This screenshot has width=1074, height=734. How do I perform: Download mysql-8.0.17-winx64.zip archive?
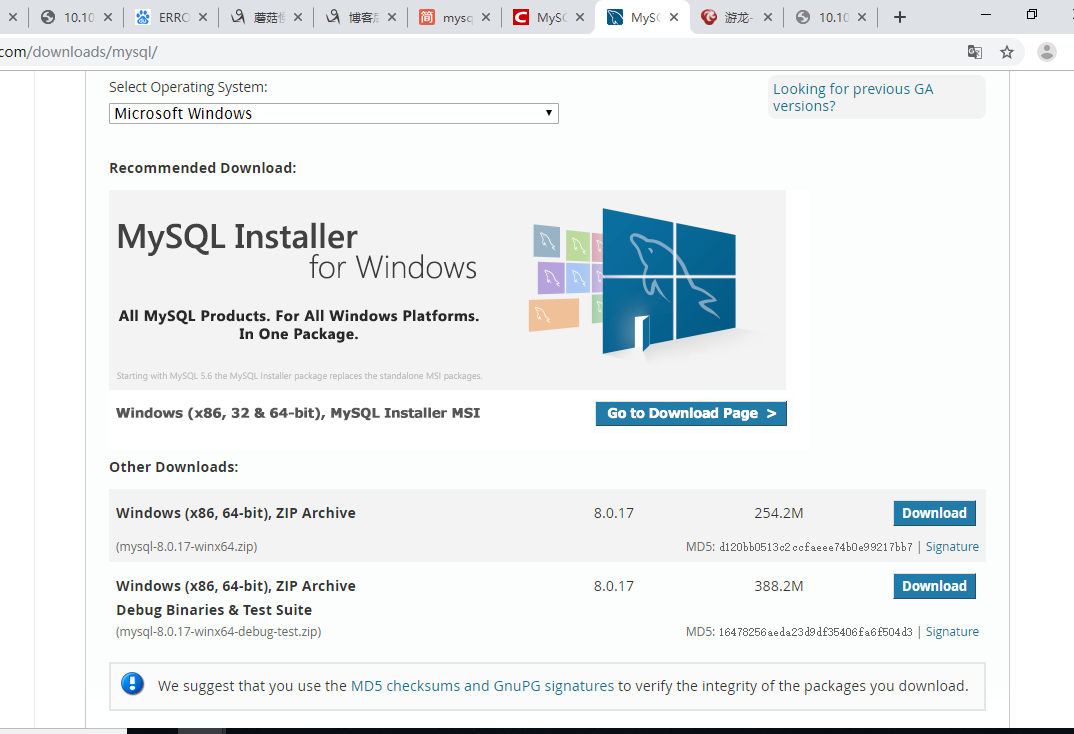point(934,514)
